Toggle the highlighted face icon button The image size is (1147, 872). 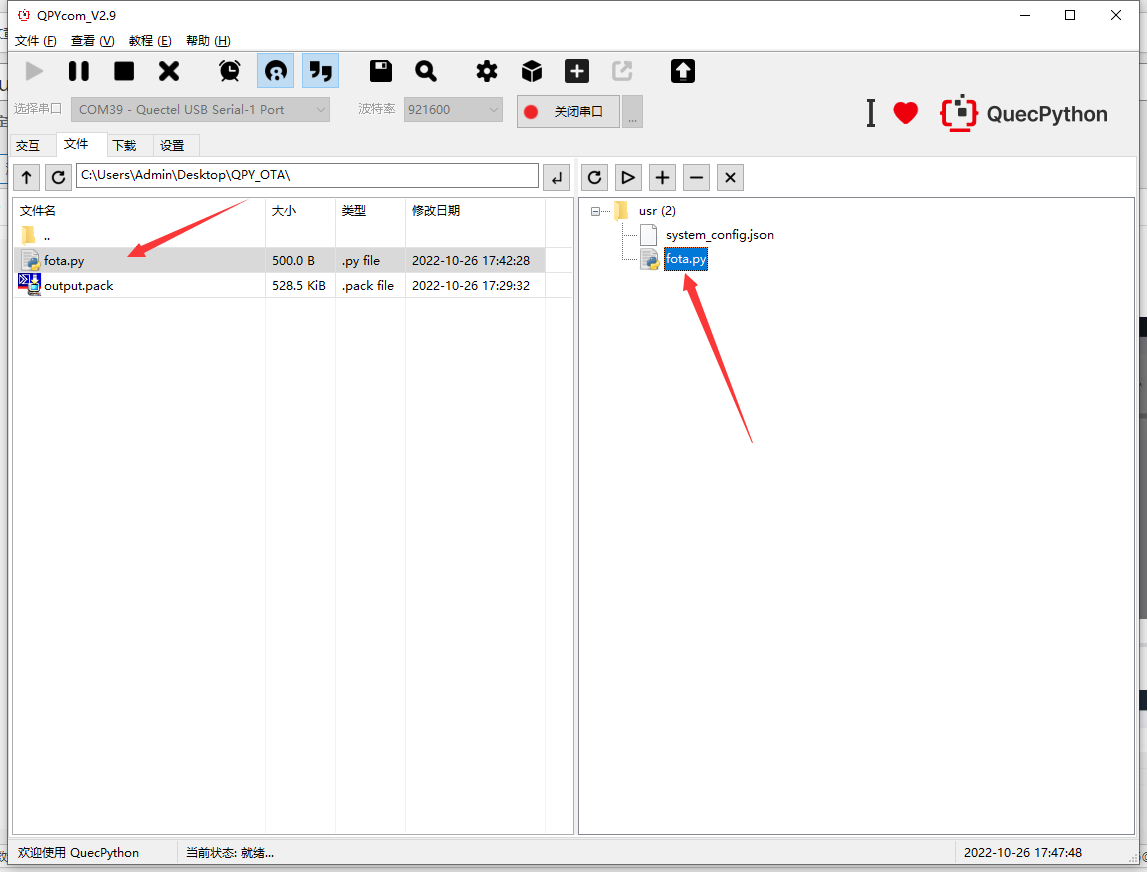(x=275, y=71)
